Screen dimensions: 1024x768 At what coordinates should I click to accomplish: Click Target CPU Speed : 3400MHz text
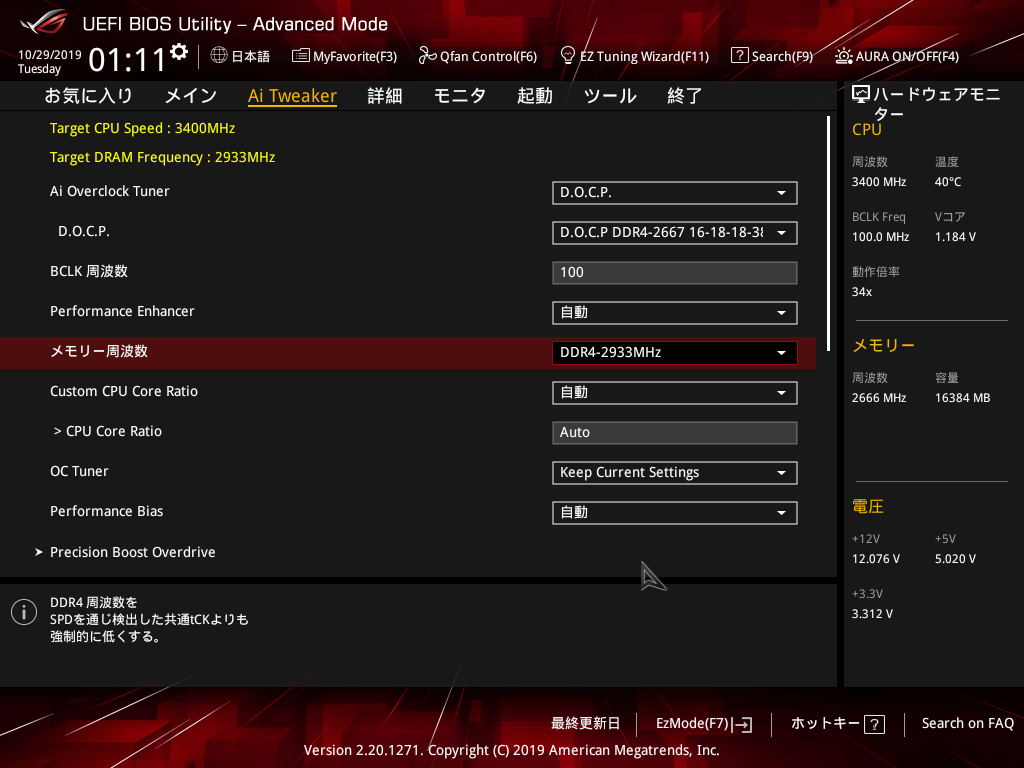click(142, 128)
